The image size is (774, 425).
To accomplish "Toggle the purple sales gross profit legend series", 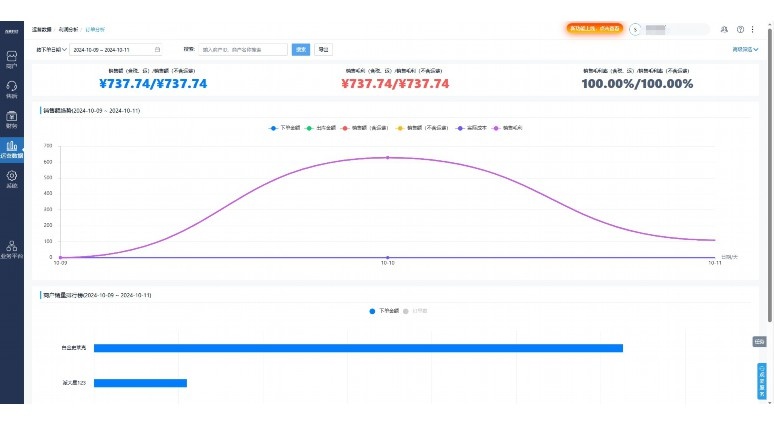I will [507, 128].
